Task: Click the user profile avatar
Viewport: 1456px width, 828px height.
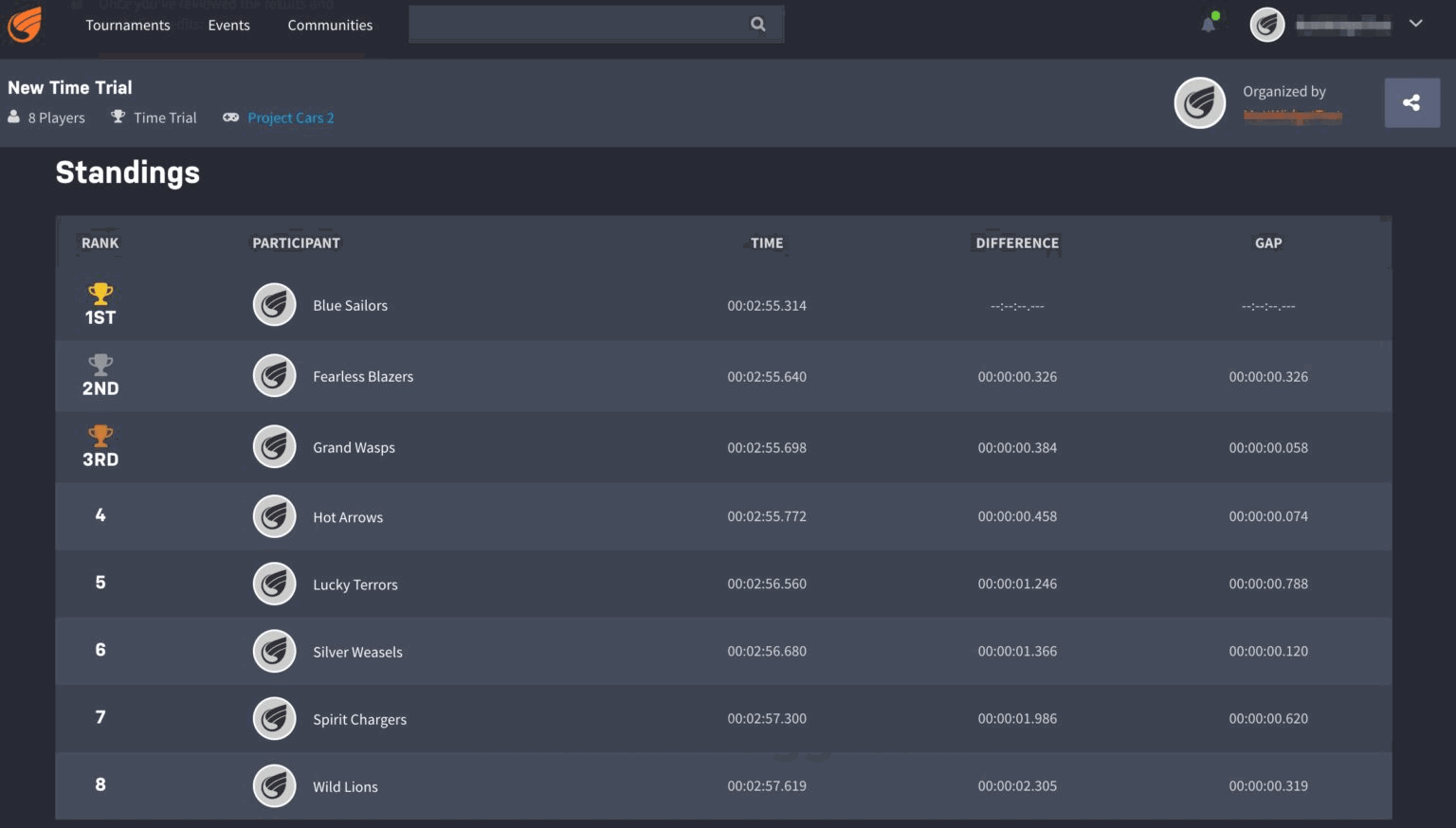Action: pos(1267,25)
